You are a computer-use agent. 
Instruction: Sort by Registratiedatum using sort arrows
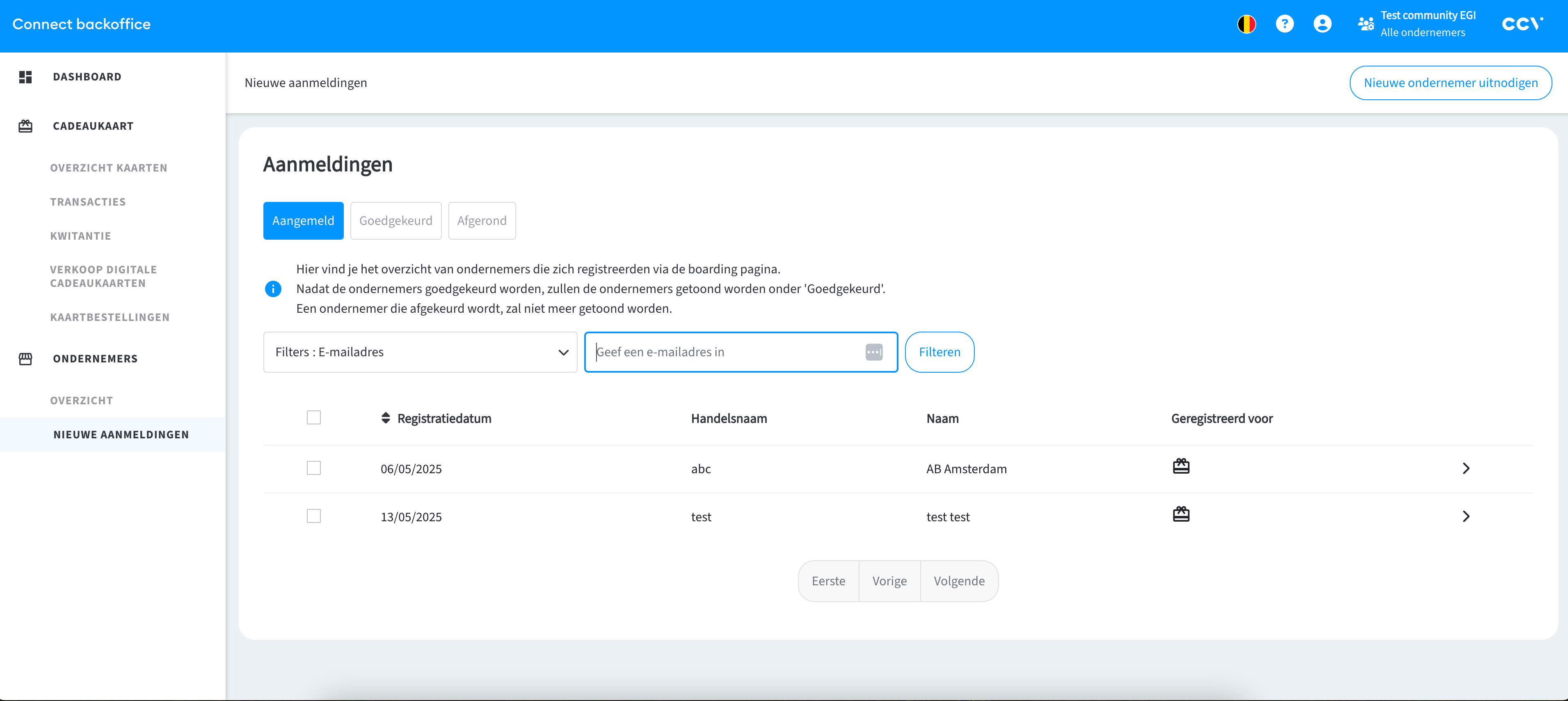click(385, 418)
